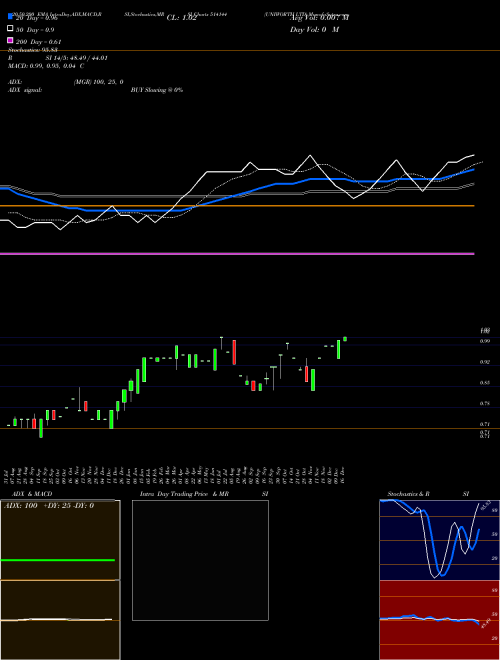Click the 'BUY Slowing @ 0%' signal text
This screenshot has width=500, height=660.
(x=157, y=90)
